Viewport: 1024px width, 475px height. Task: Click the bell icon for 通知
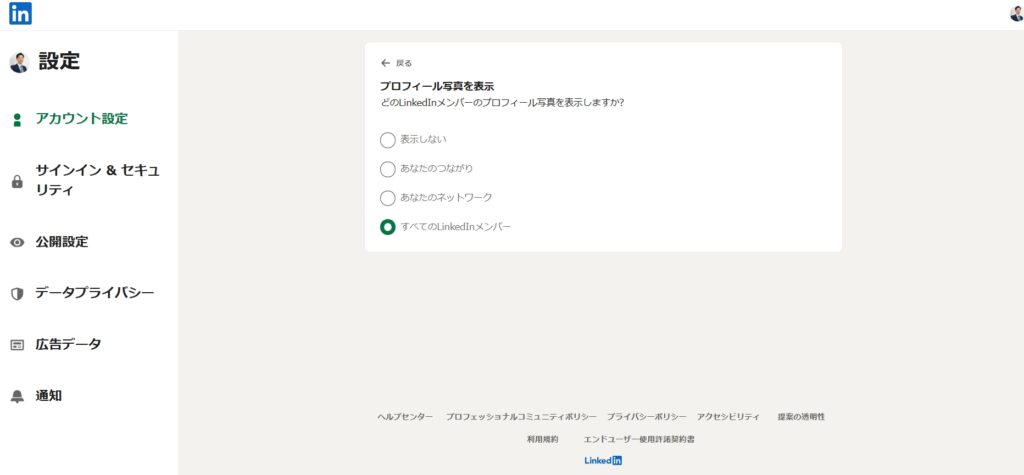pyautogui.click(x=17, y=397)
